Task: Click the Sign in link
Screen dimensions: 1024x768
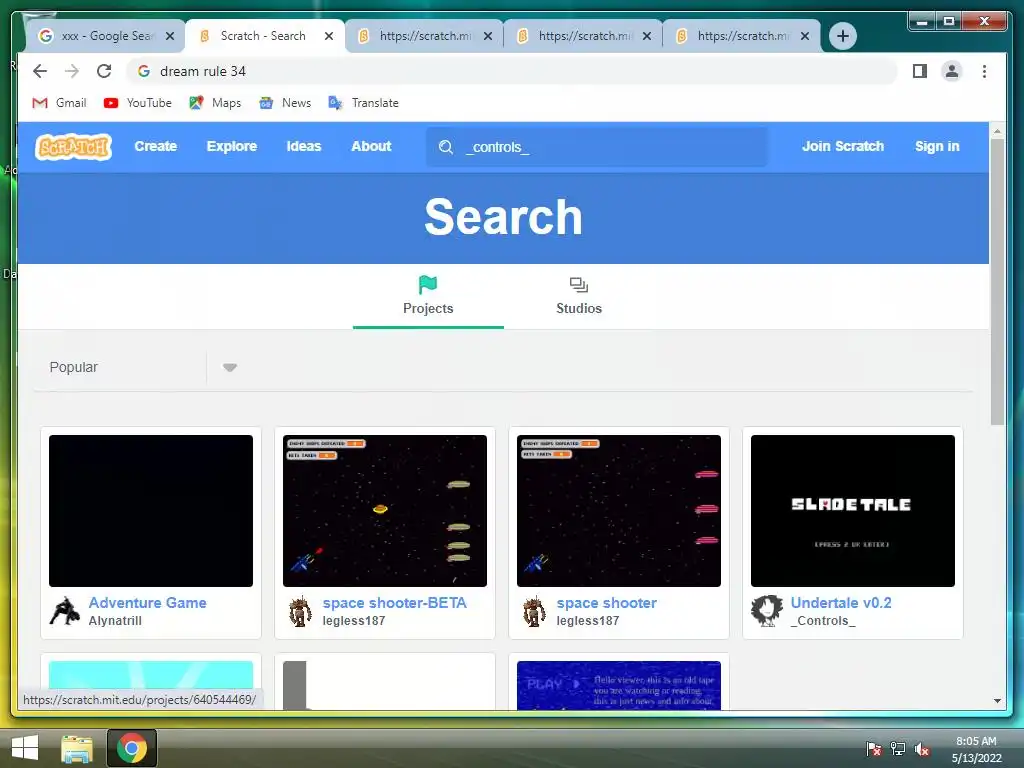Action: 937,146
